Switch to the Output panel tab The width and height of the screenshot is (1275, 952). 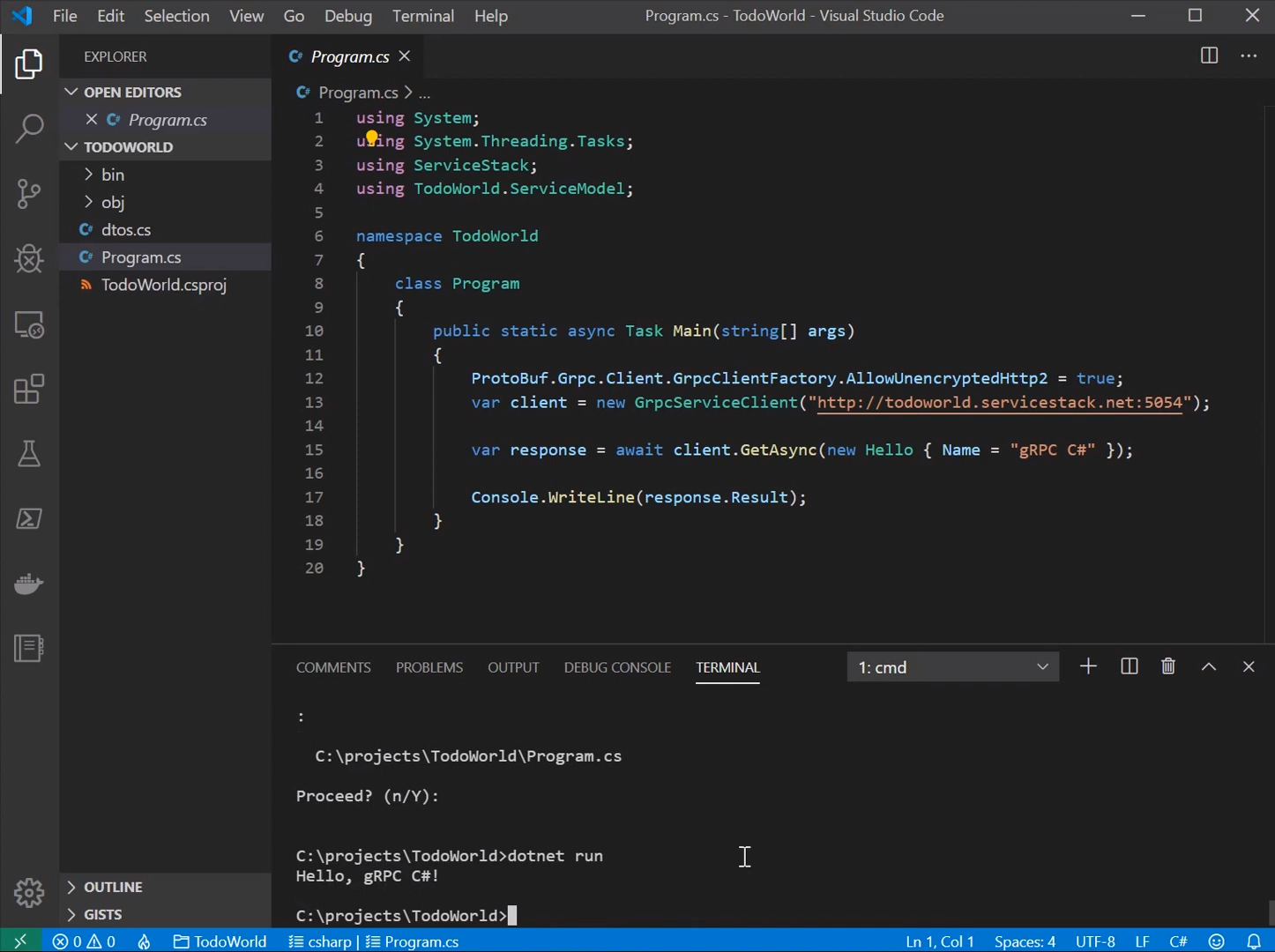(513, 667)
